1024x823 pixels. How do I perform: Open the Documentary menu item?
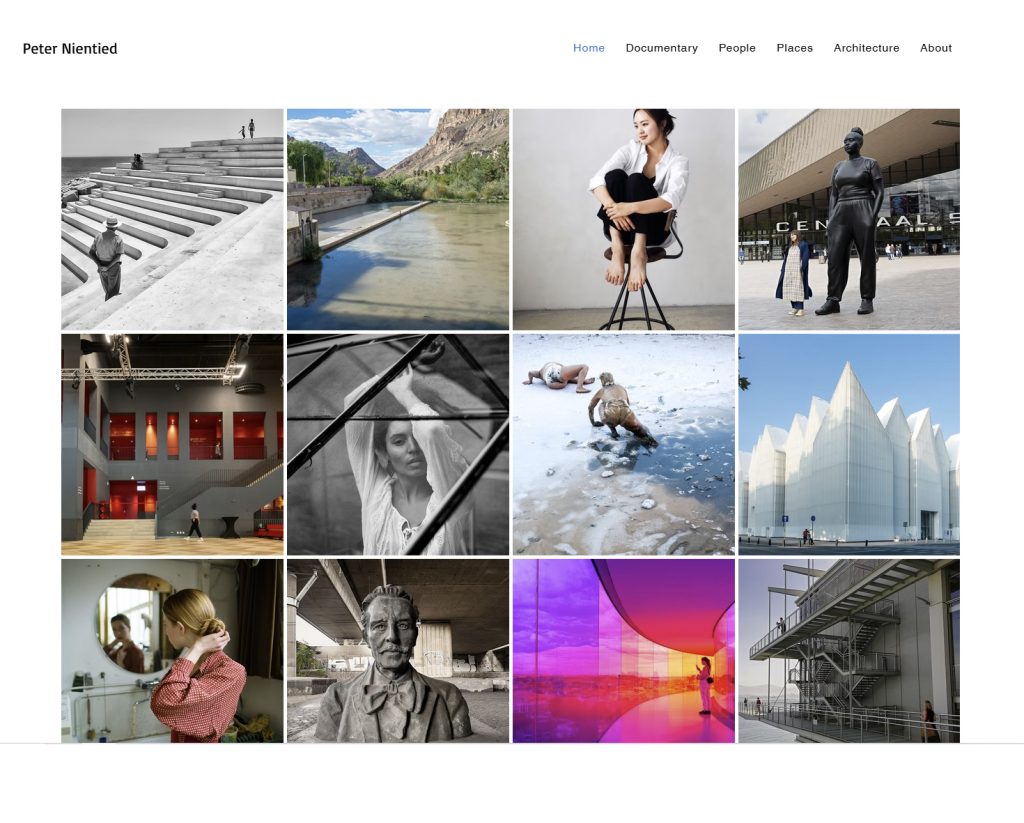click(662, 48)
